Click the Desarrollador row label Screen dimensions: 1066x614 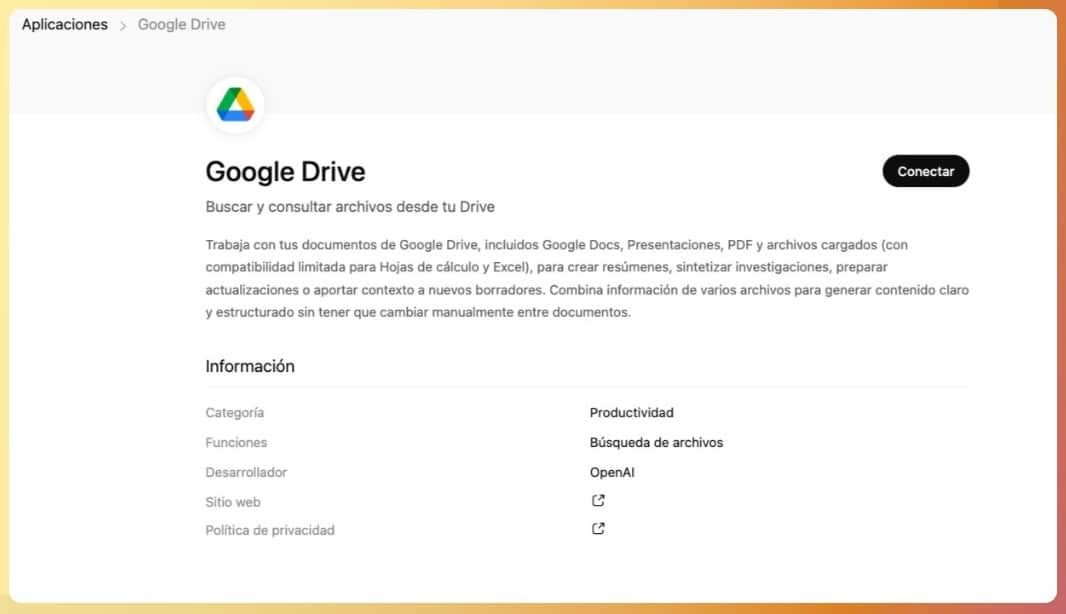(x=246, y=472)
